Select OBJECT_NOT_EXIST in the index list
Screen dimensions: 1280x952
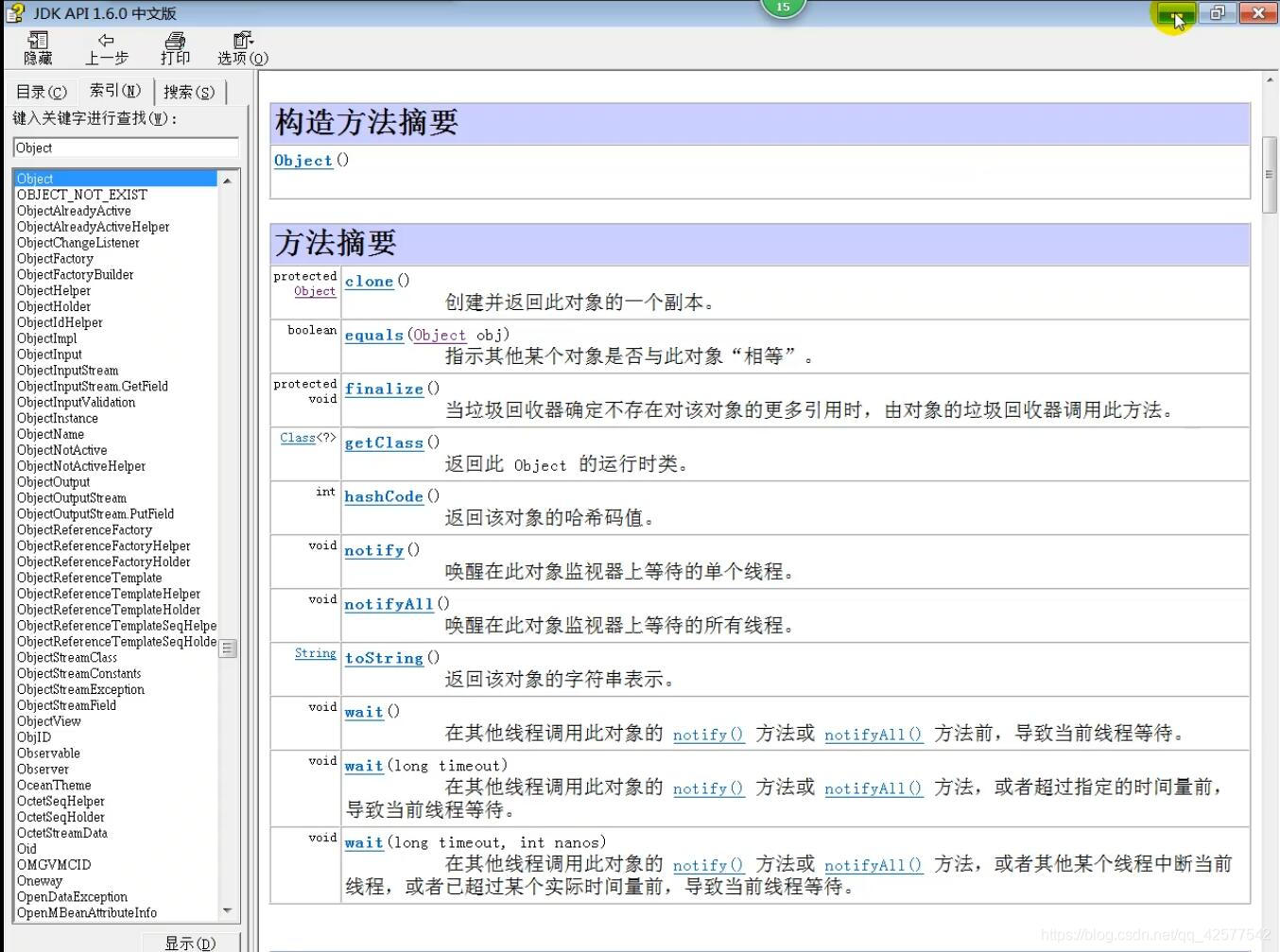click(x=82, y=195)
